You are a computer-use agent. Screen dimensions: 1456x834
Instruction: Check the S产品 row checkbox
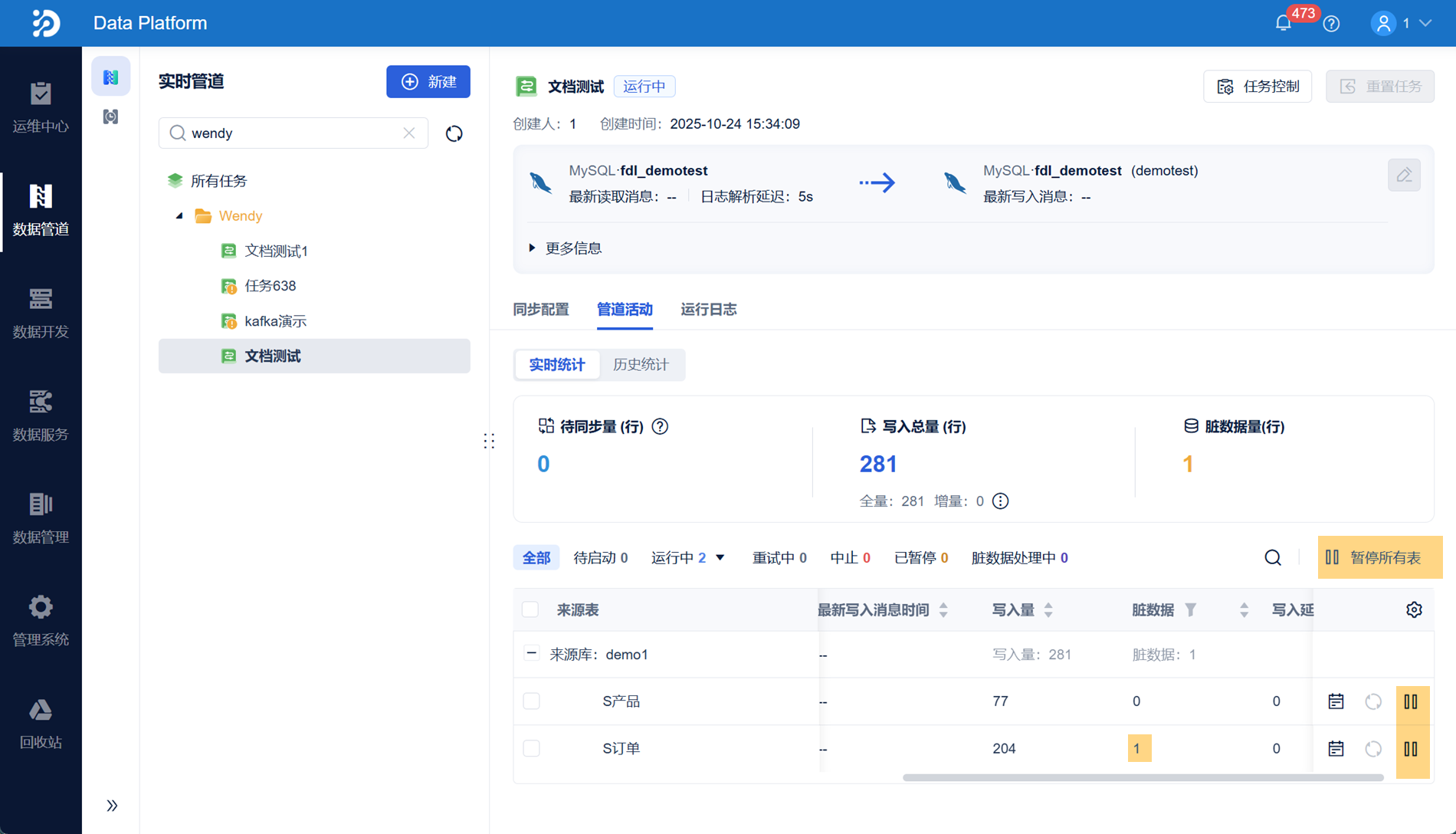point(531,701)
